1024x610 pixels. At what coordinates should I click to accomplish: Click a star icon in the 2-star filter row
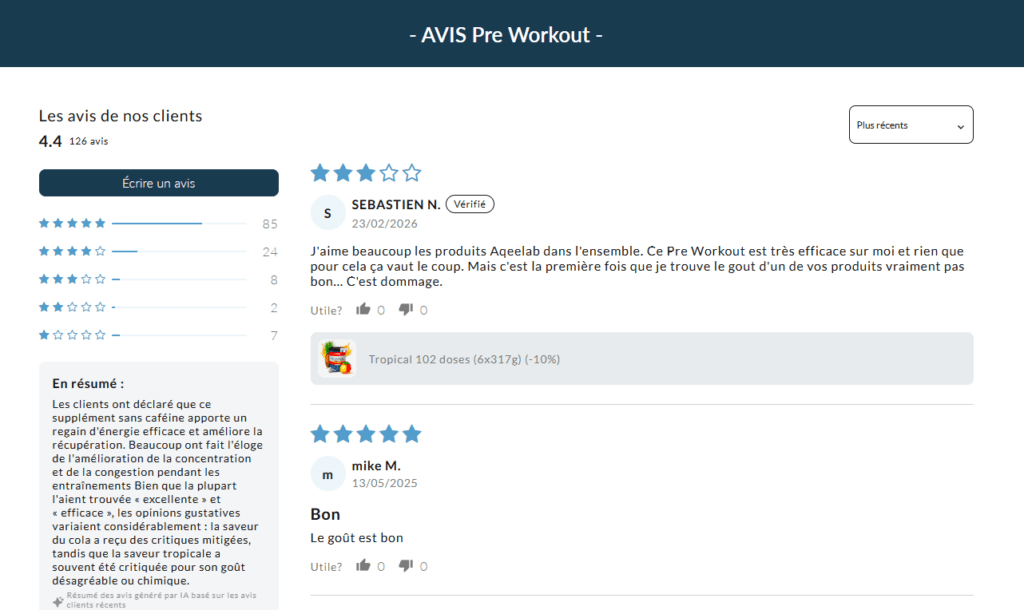click(72, 307)
